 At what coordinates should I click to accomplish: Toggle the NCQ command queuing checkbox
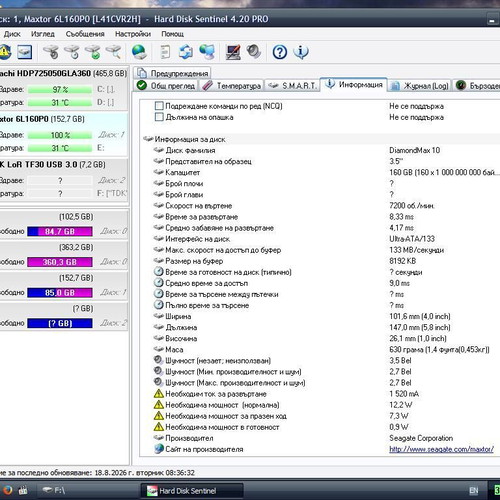(x=159, y=106)
